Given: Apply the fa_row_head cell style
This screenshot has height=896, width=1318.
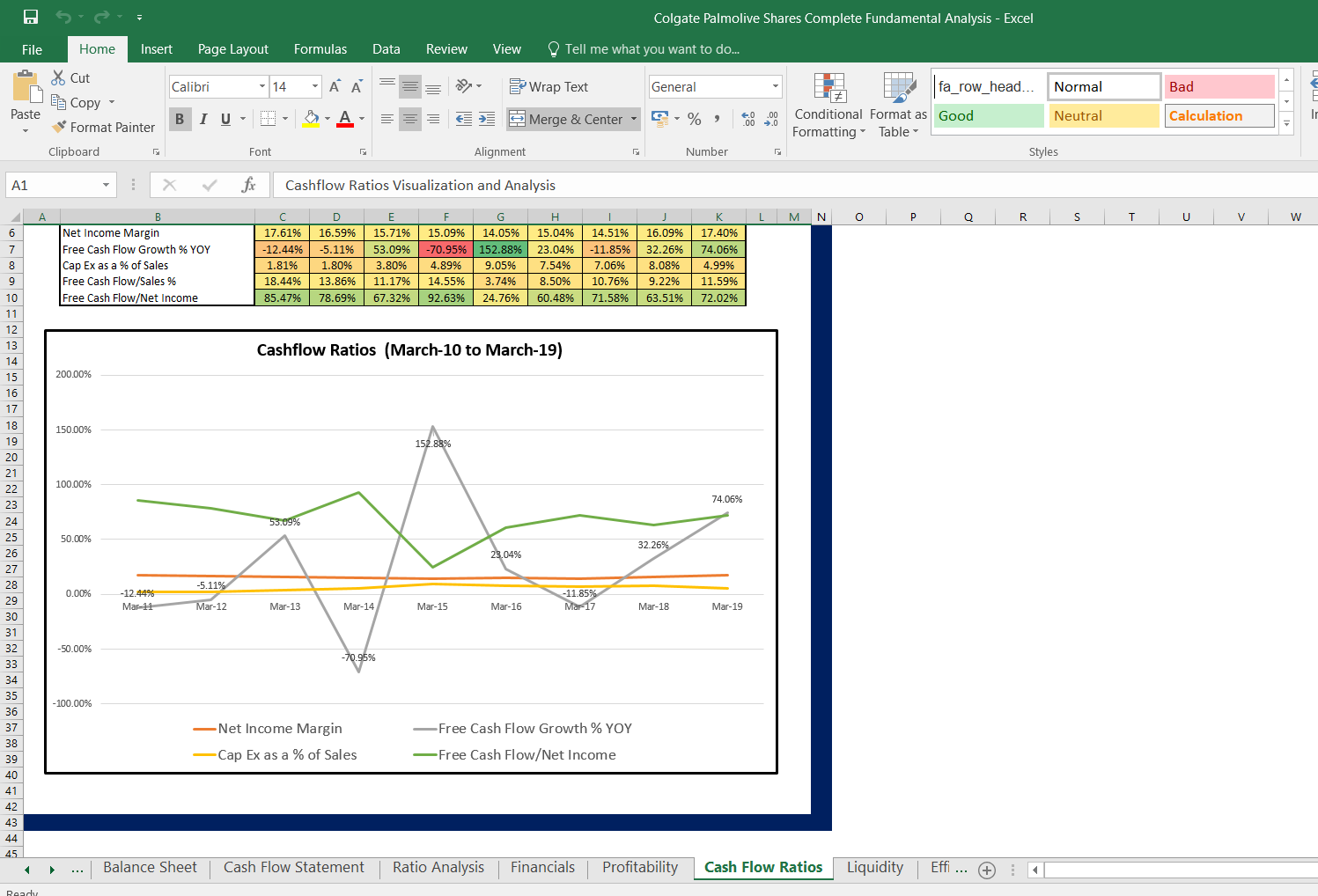Looking at the screenshot, I should point(989,86).
